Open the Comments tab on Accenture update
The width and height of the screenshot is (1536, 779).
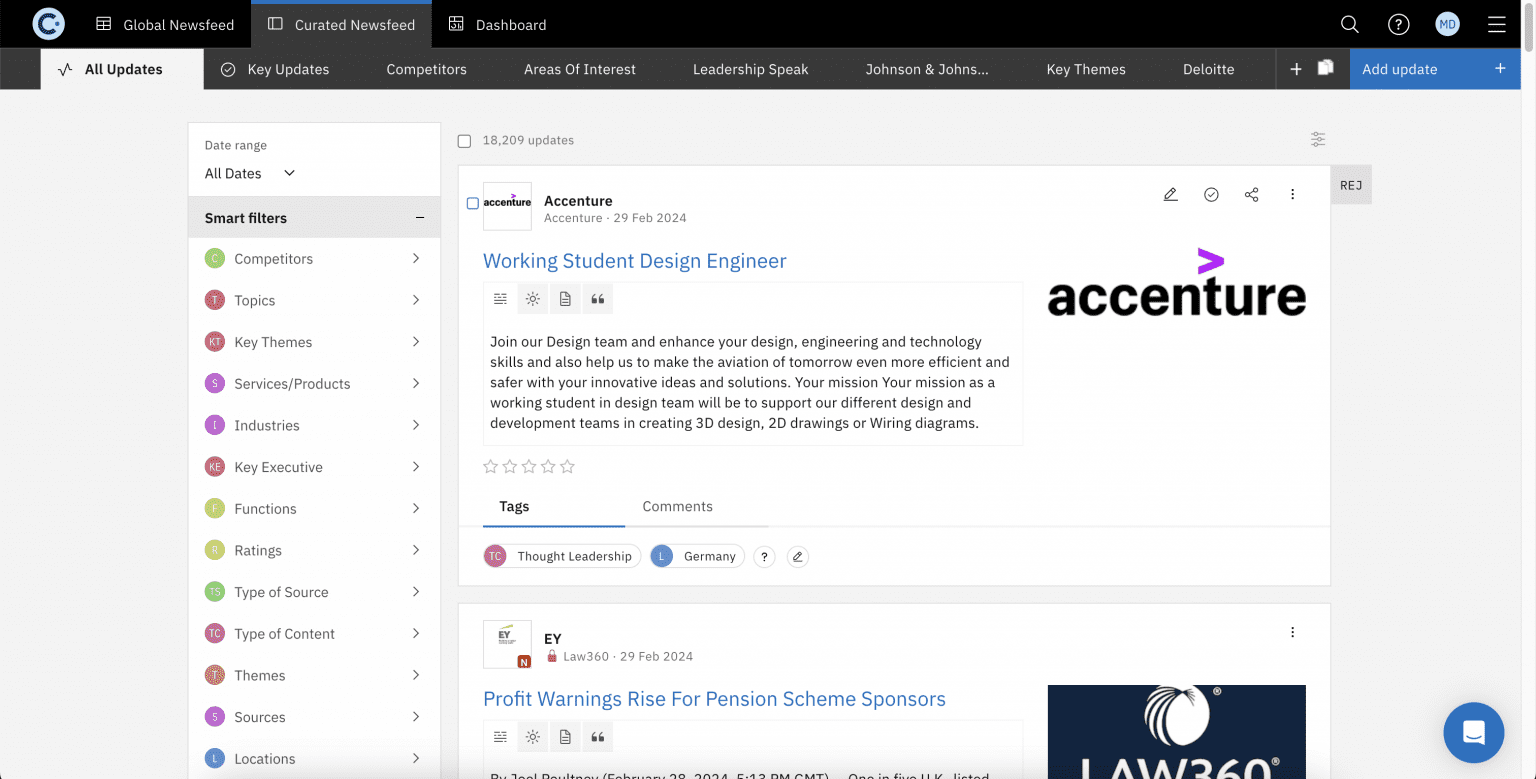point(677,506)
